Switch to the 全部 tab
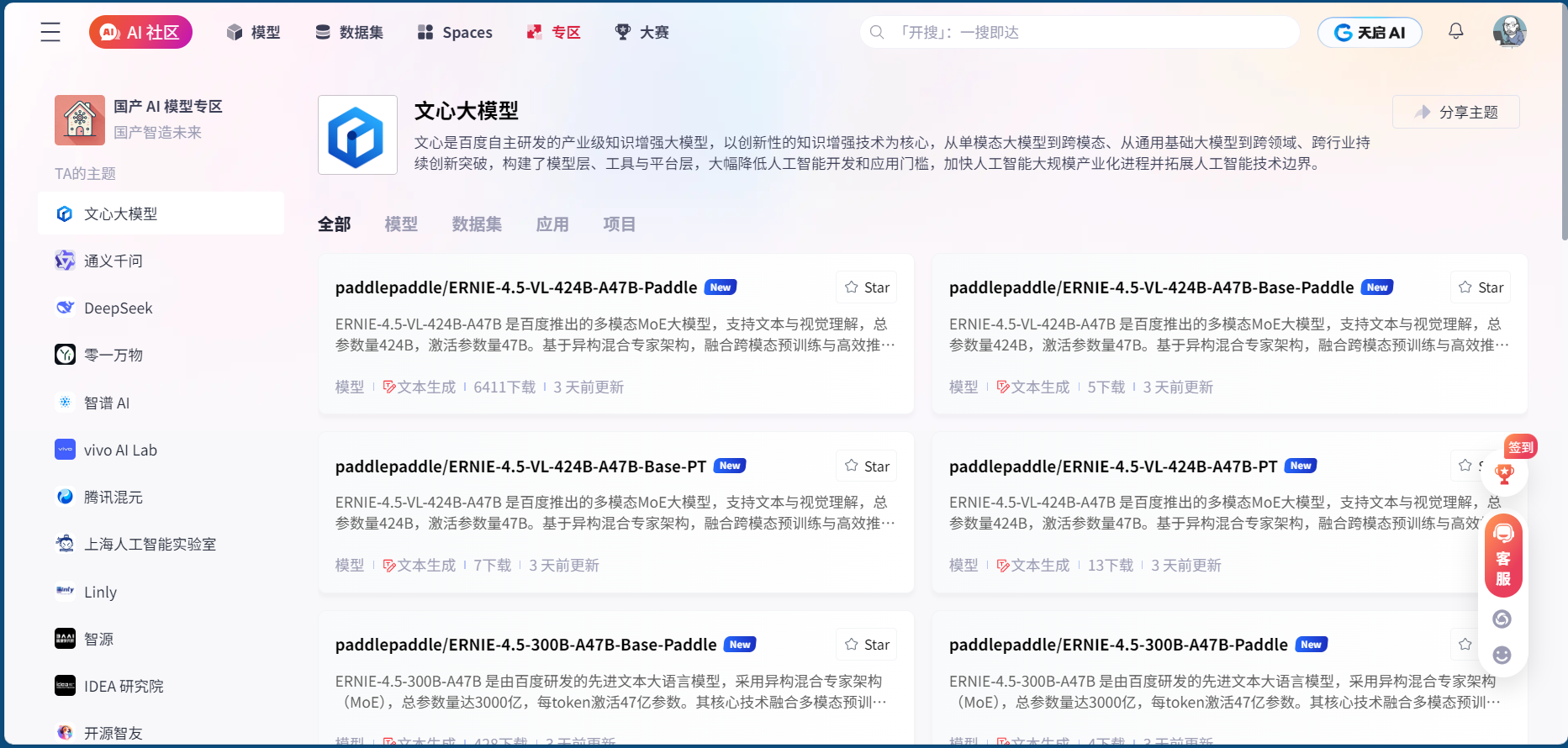Viewport: 1568px width, 748px height. (x=334, y=224)
